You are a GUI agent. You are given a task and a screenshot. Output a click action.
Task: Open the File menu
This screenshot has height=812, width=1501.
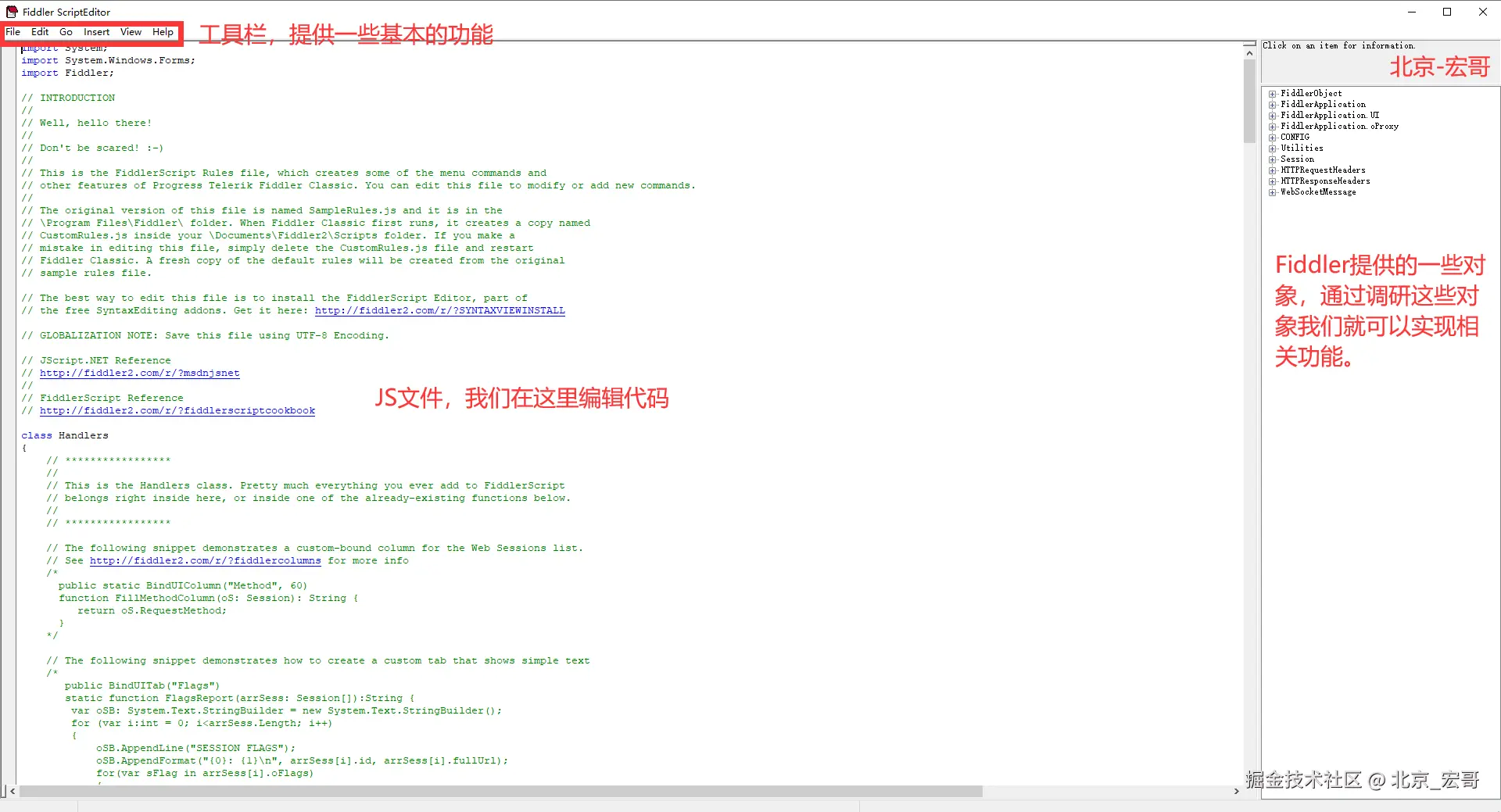[13, 32]
